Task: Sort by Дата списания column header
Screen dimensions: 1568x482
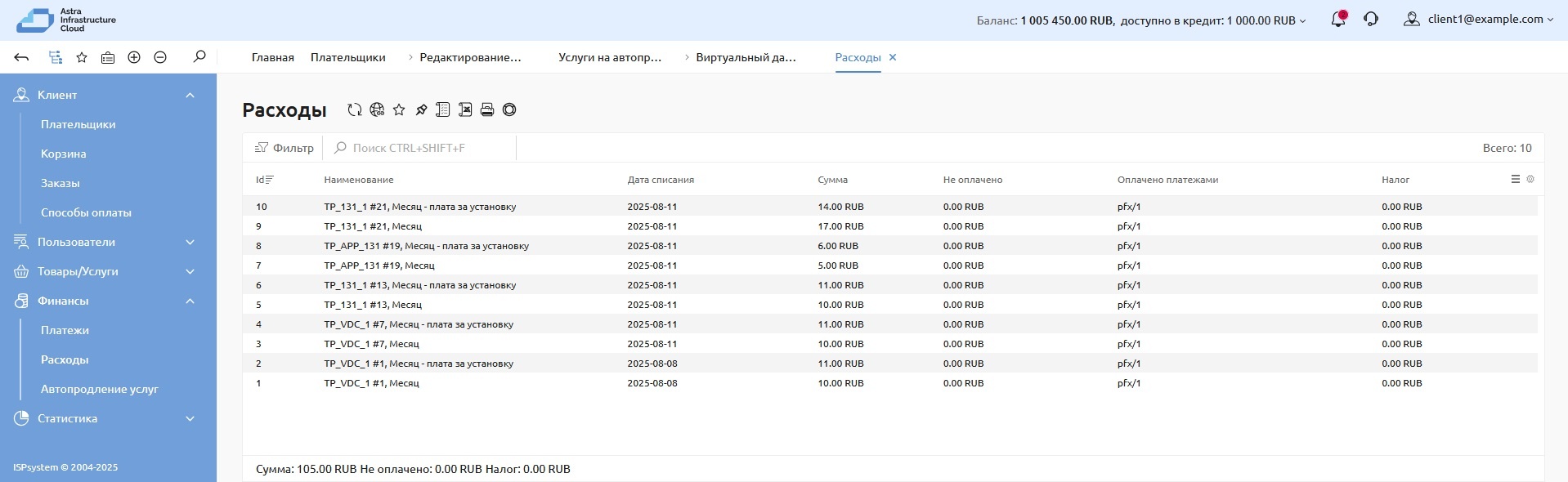Action: coord(661,180)
